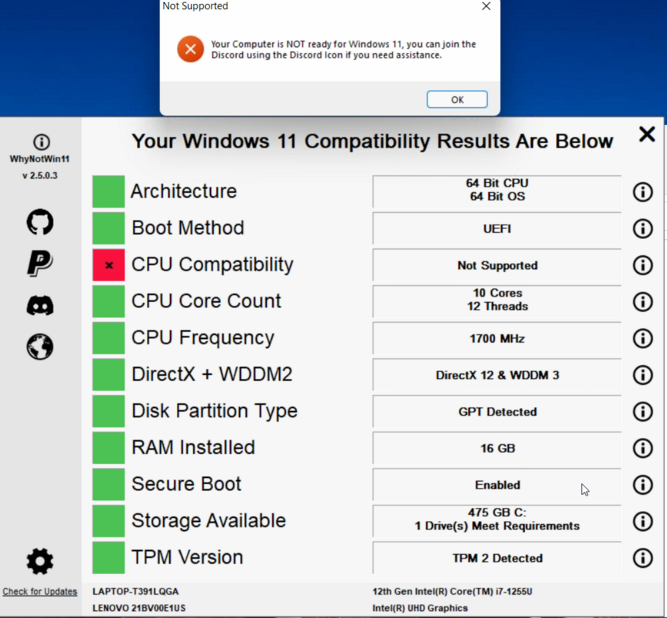Image resolution: width=667 pixels, height=618 pixels.
Task: Click the compatibility results heading
Action: coord(372,142)
